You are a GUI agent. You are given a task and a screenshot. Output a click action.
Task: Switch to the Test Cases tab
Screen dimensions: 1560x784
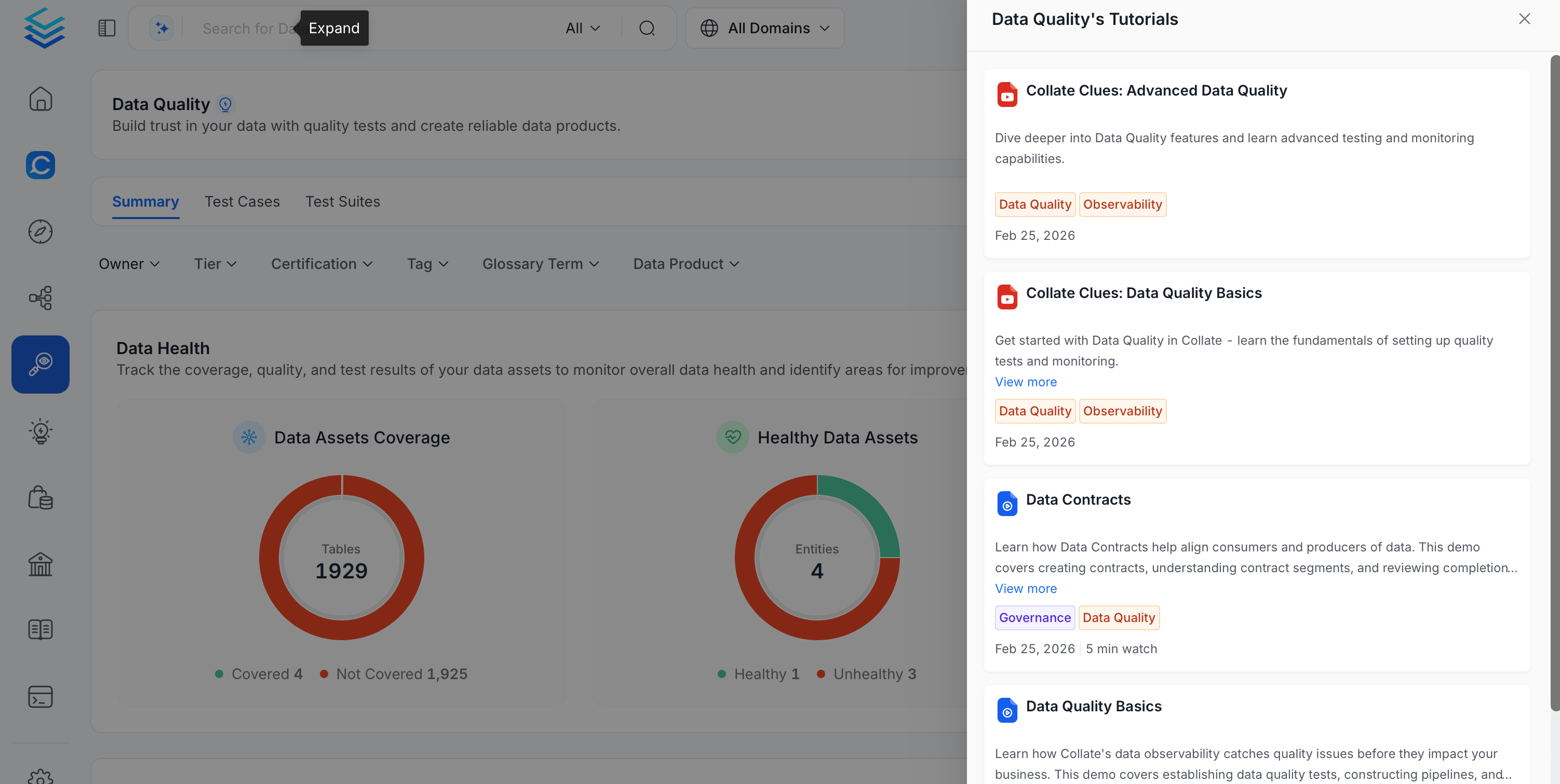[x=242, y=201]
